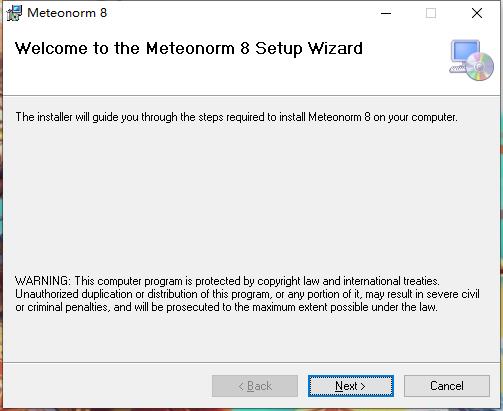This screenshot has width=503, height=411.
Task: Click the "or criminal penalties" warning line
Action: point(226,307)
